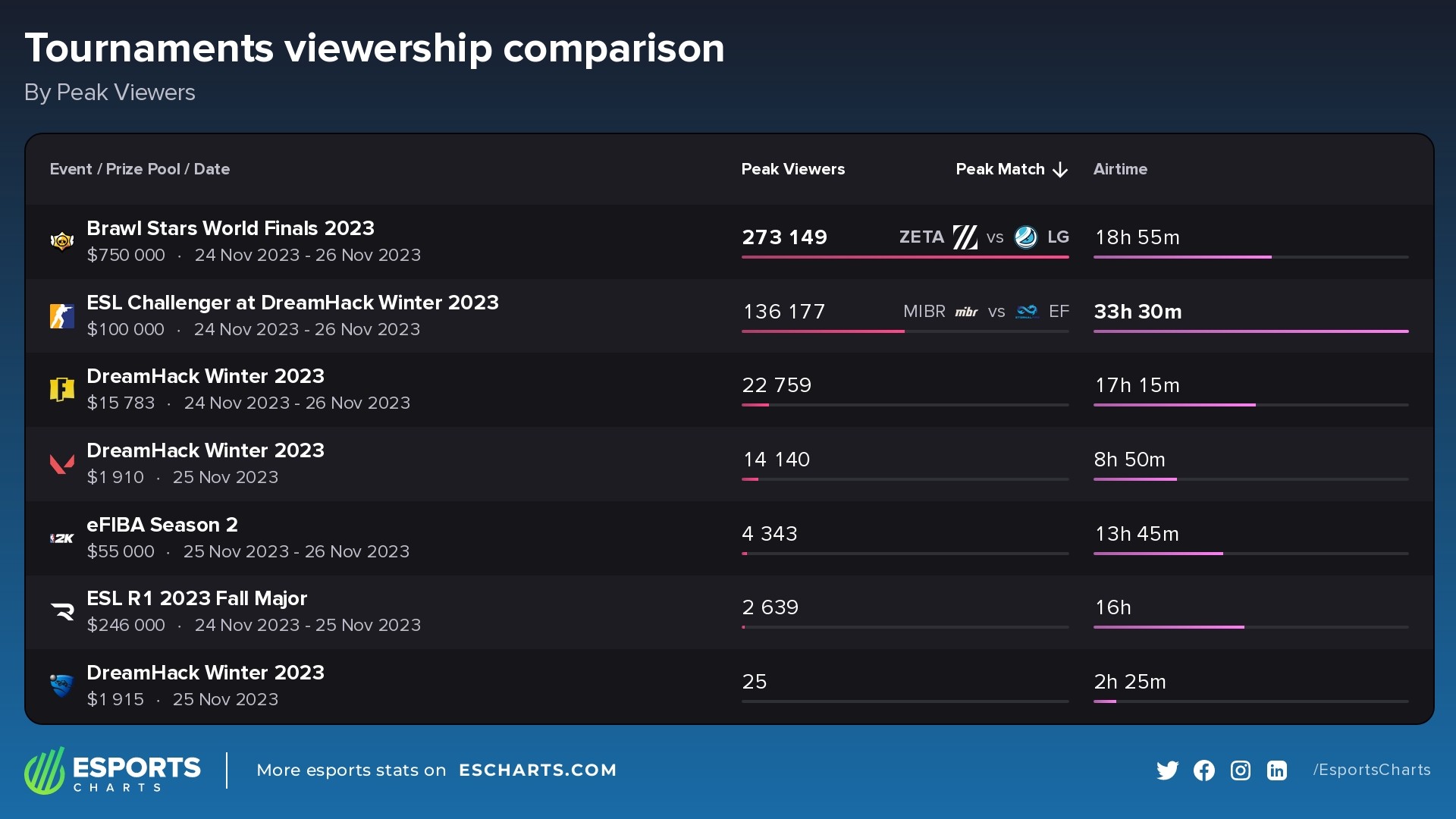
Task: Click the Facebook icon in the footer
Action: click(1204, 770)
